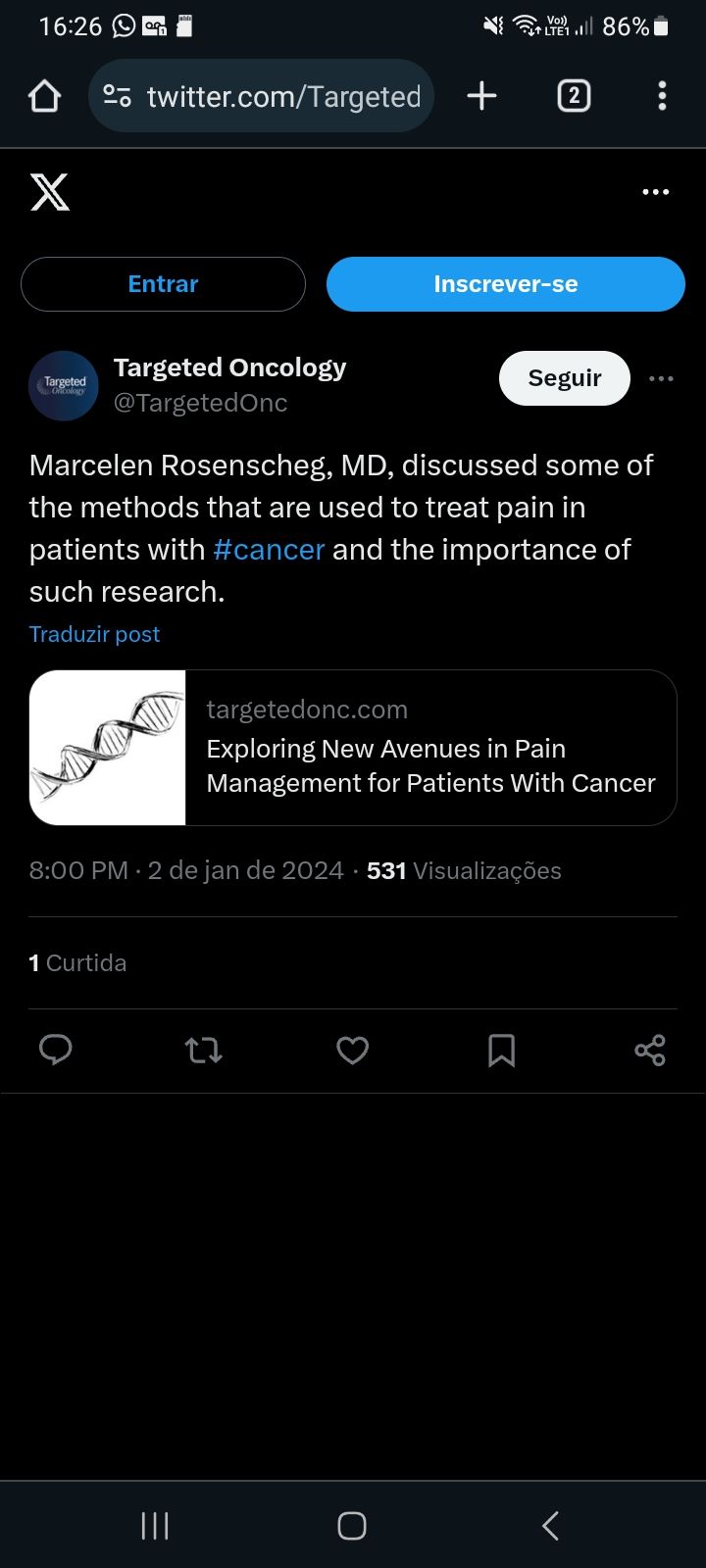Open the share options icon
This screenshot has height=1568, width=706.
pos(650,1051)
